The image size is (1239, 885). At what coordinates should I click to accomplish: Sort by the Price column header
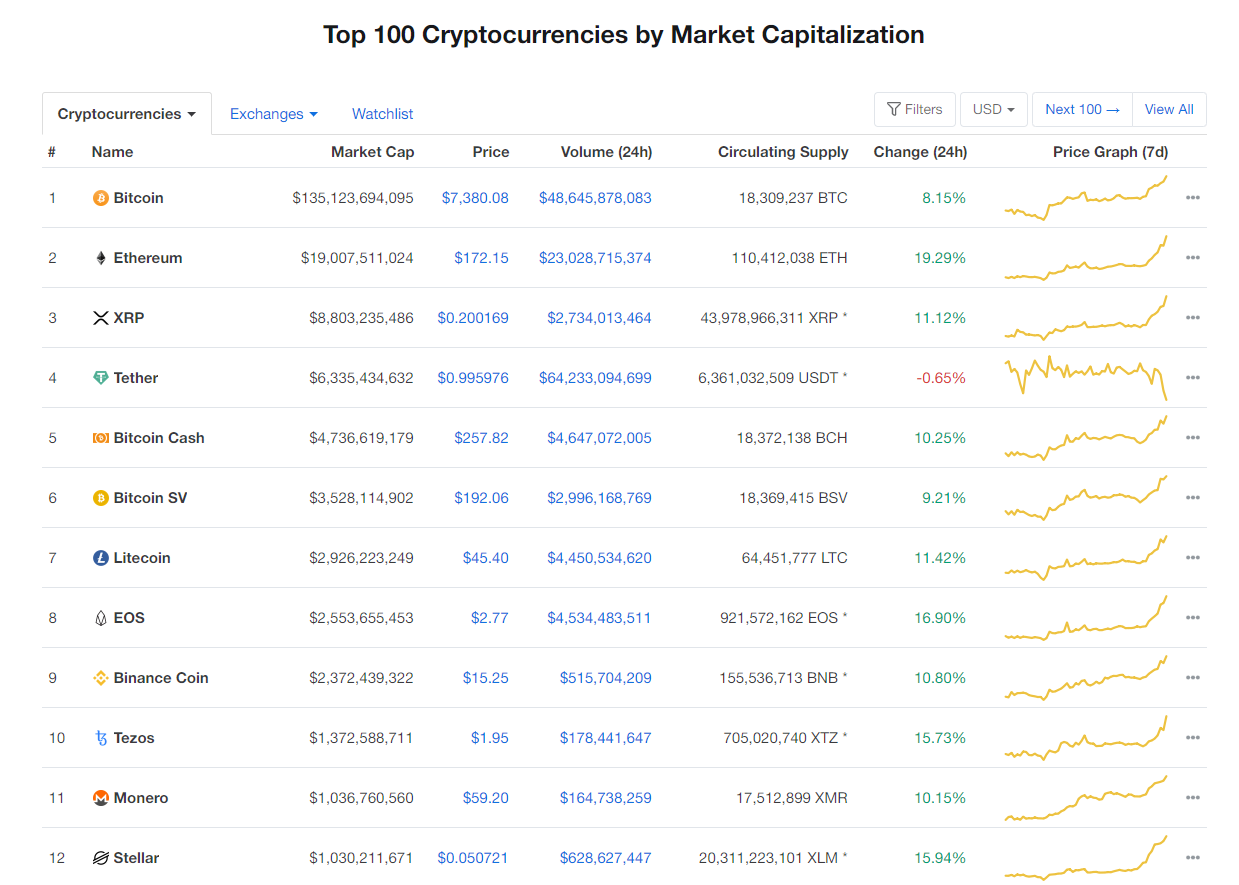(491, 152)
